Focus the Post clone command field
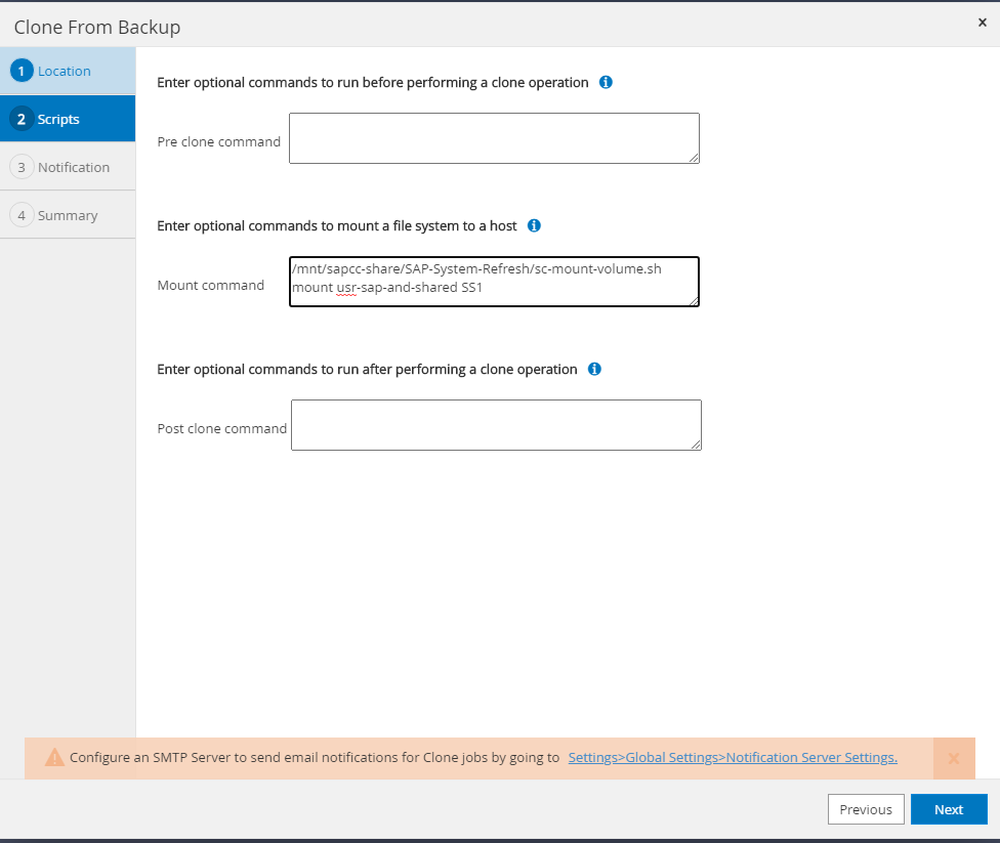This screenshot has height=843, width=1000. [496, 425]
